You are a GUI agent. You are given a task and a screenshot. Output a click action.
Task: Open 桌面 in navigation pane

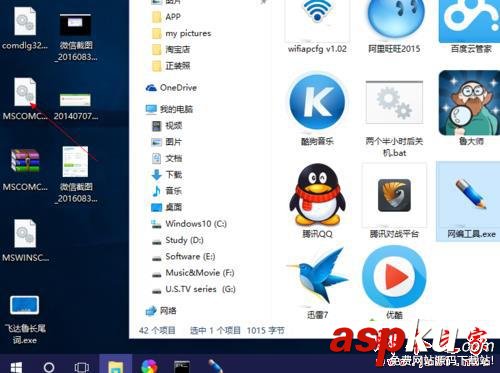tap(167, 207)
